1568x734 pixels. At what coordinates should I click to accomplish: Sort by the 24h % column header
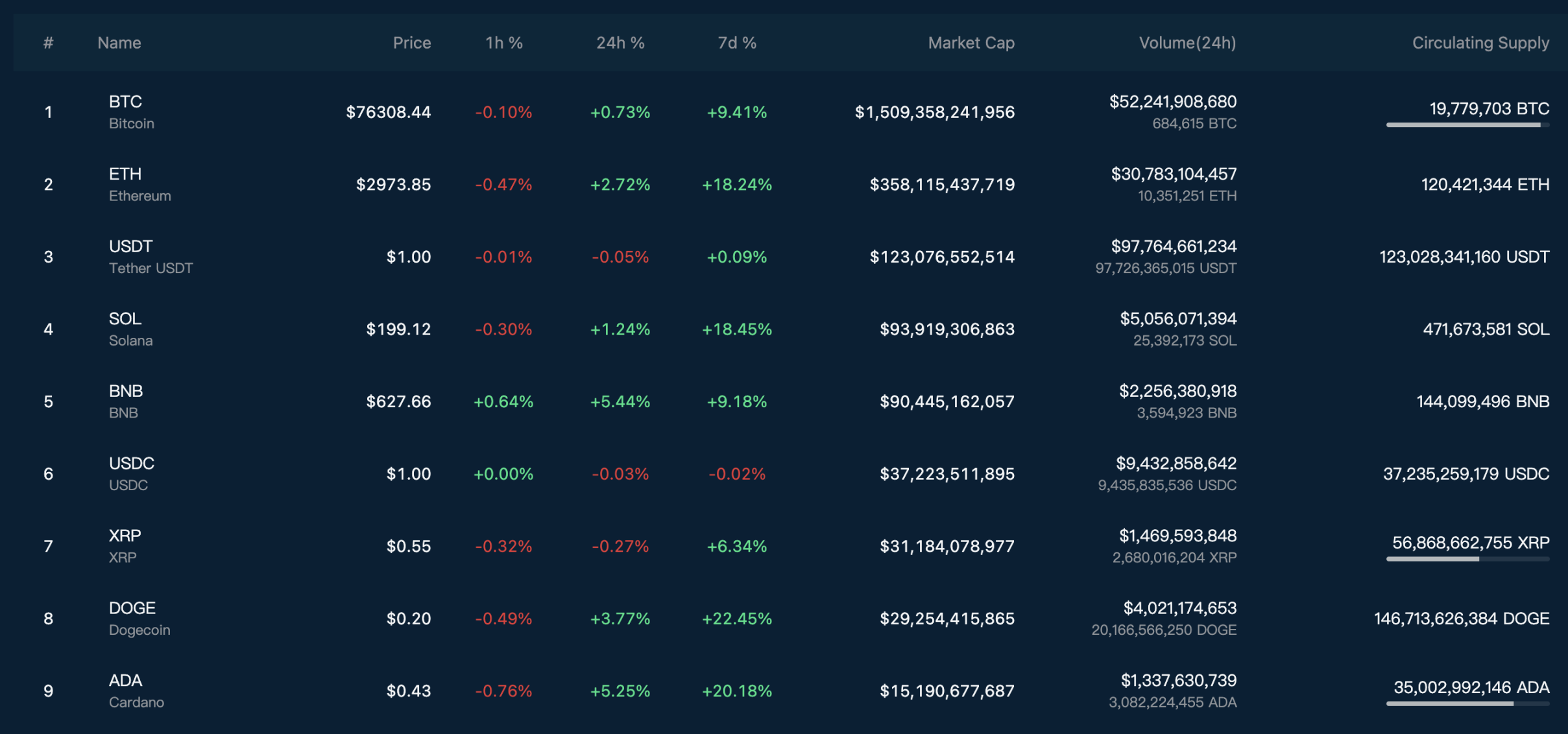[x=620, y=43]
